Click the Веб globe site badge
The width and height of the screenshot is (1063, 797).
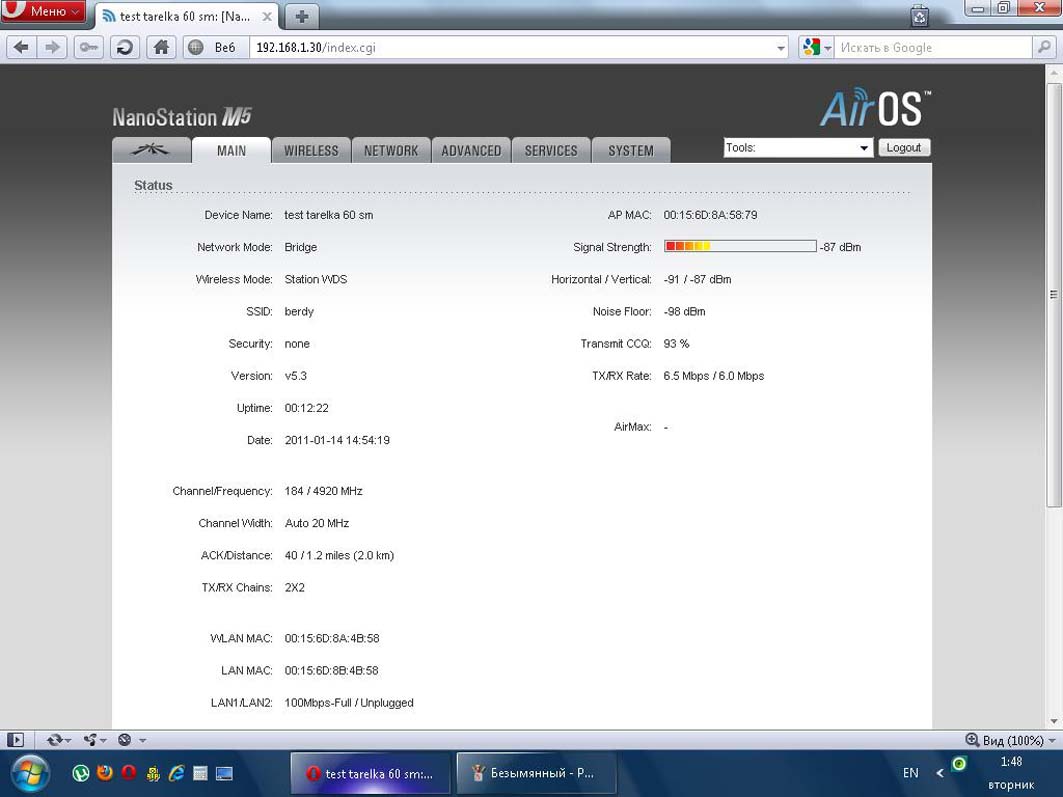click(x=214, y=47)
